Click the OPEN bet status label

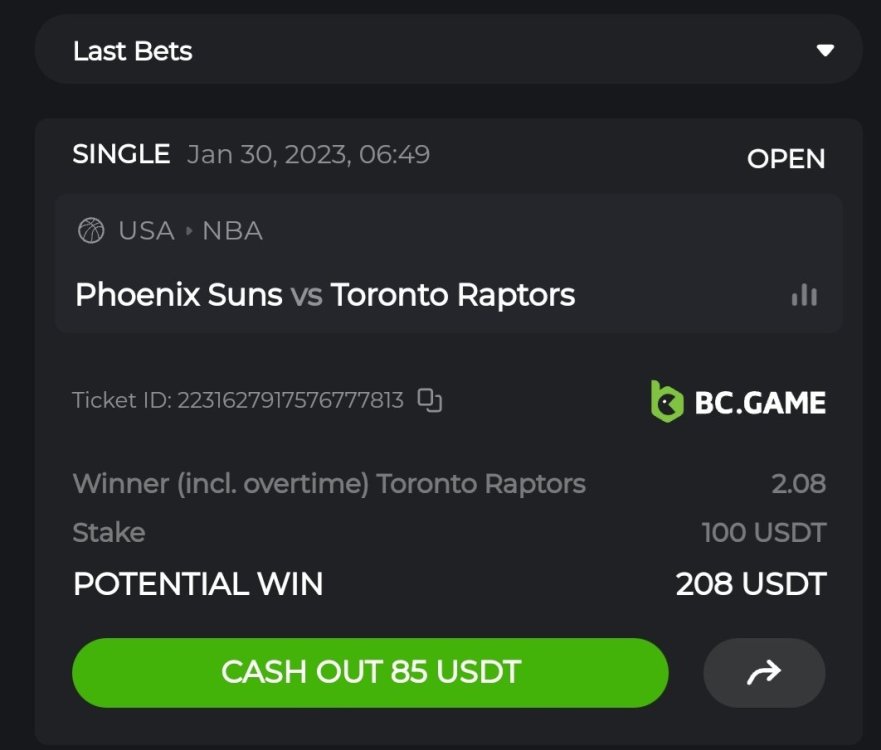coord(786,159)
